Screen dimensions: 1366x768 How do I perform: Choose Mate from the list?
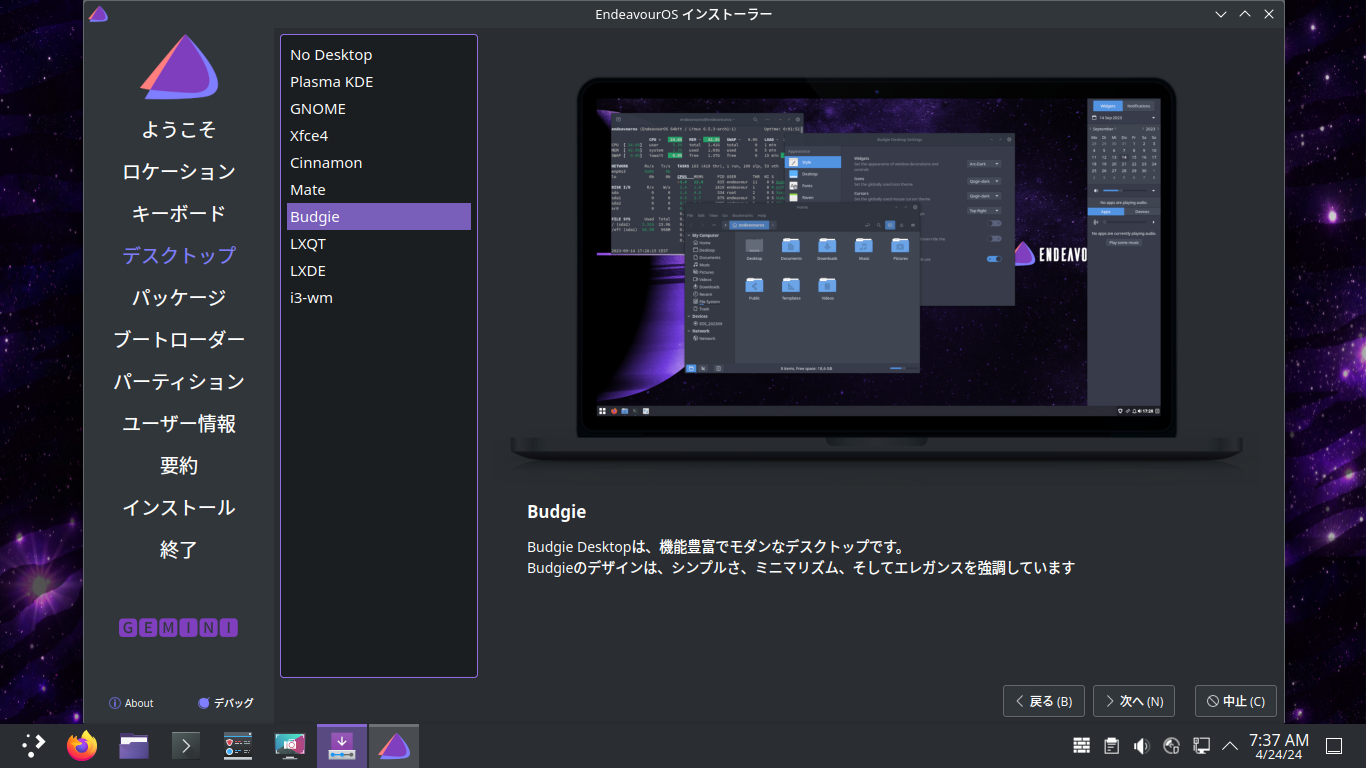(379, 190)
